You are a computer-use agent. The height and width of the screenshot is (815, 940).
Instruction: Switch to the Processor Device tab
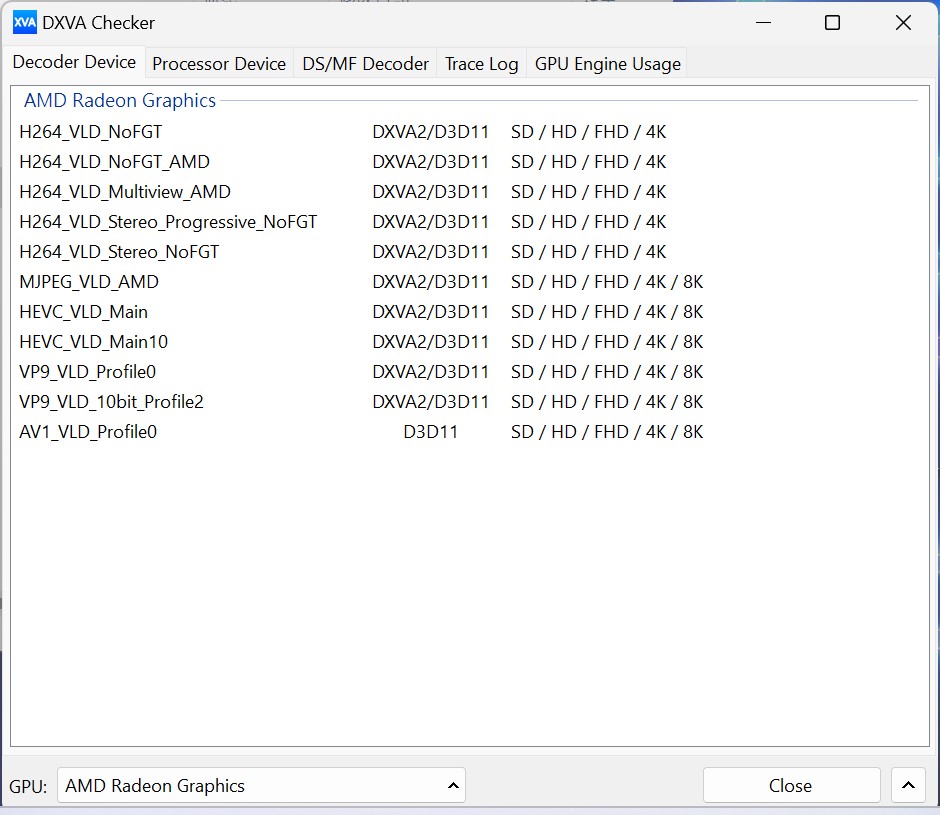pos(218,64)
